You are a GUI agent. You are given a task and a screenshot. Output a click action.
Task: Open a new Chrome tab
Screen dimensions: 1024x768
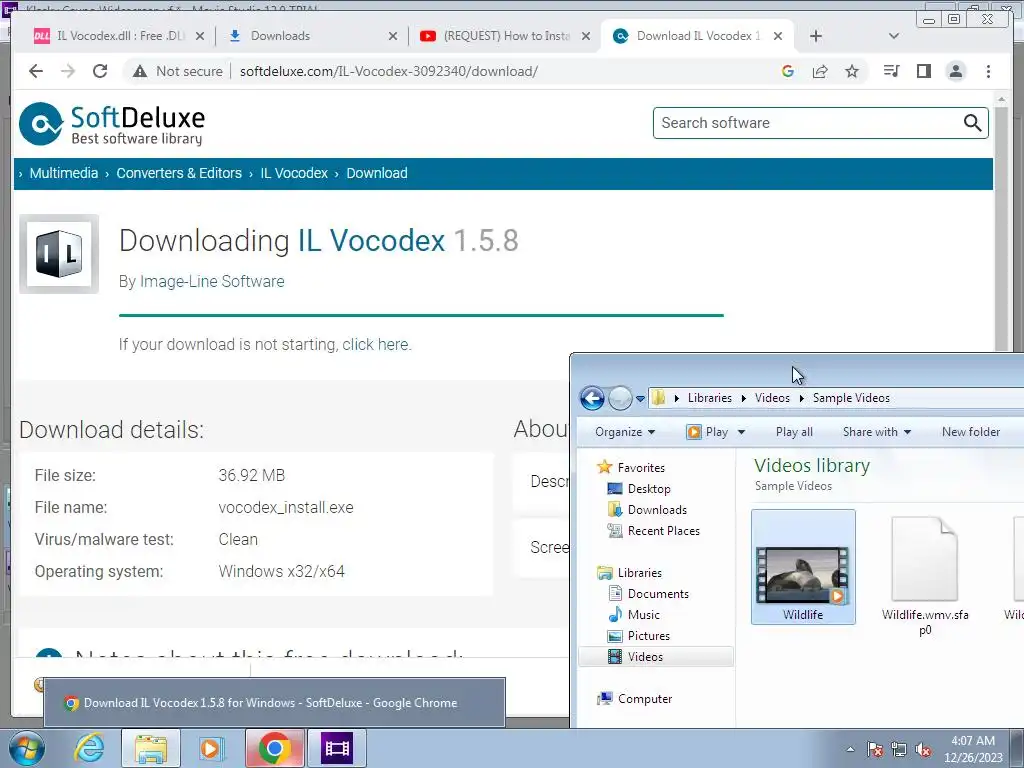816,36
